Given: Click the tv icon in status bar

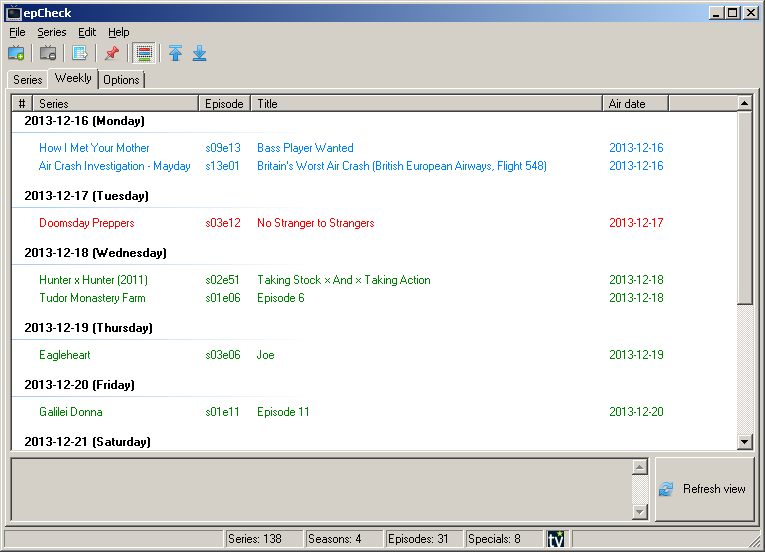Looking at the screenshot, I should (555, 539).
